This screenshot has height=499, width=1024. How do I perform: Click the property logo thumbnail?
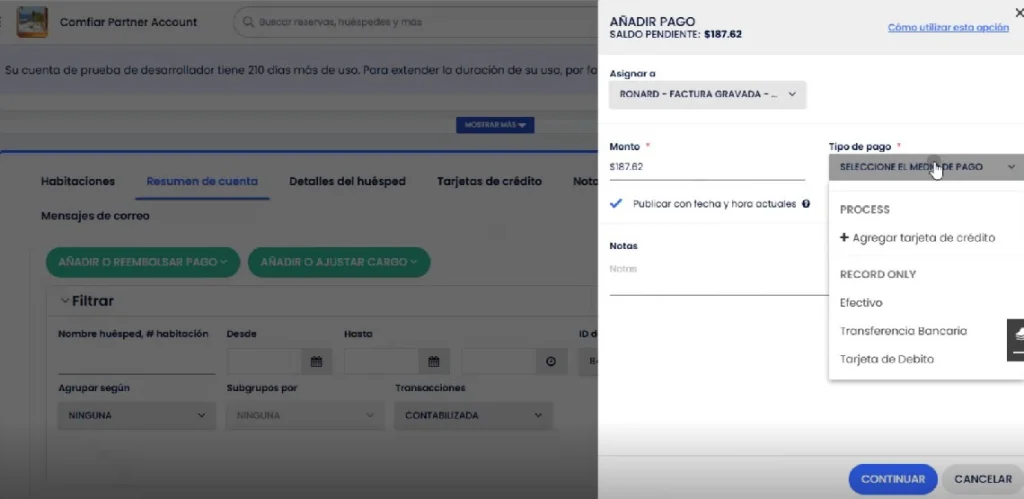[x=32, y=22]
